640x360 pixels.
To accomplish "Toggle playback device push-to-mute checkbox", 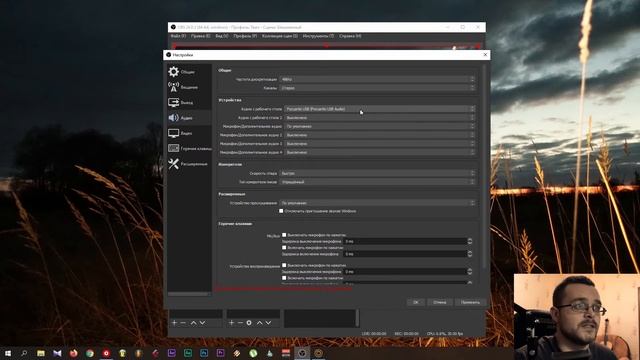I will pyautogui.click(x=284, y=265).
